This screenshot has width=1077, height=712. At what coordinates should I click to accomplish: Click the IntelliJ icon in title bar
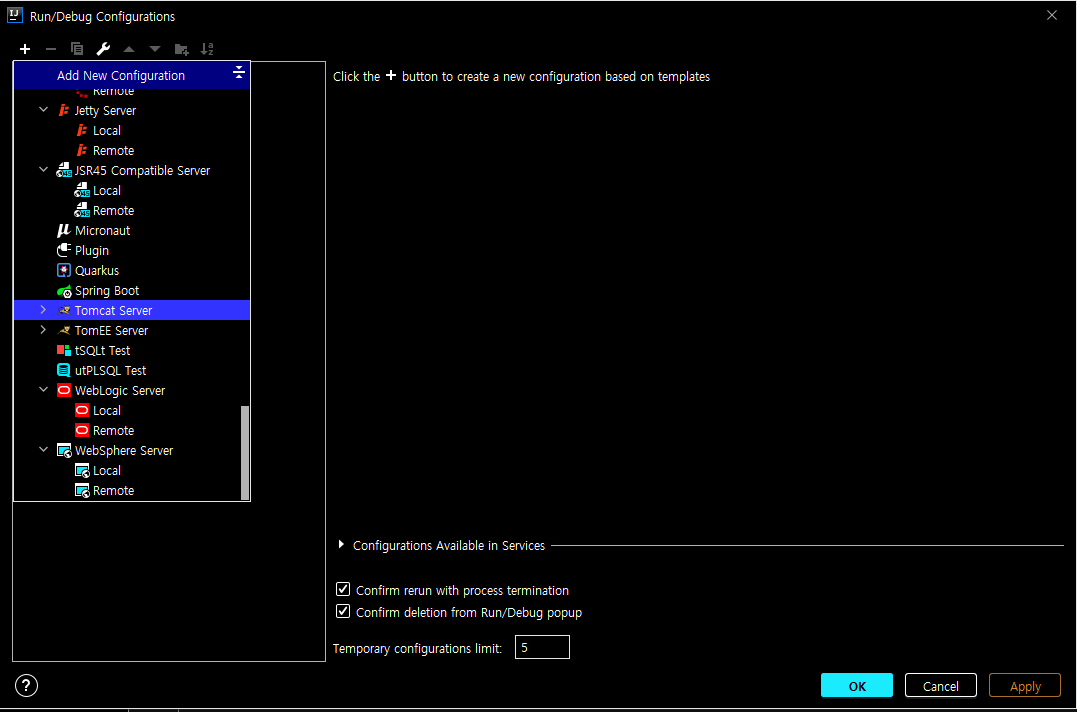click(14, 15)
